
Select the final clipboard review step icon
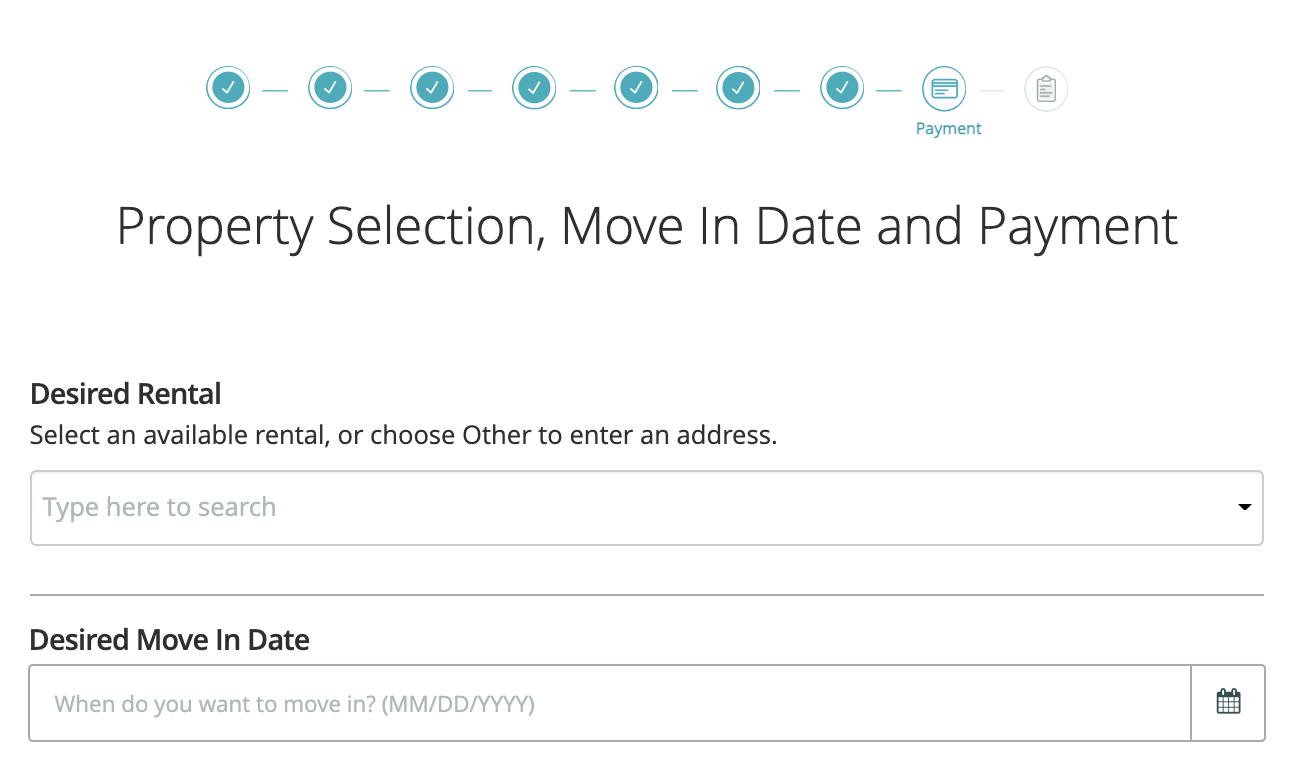tap(1046, 89)
